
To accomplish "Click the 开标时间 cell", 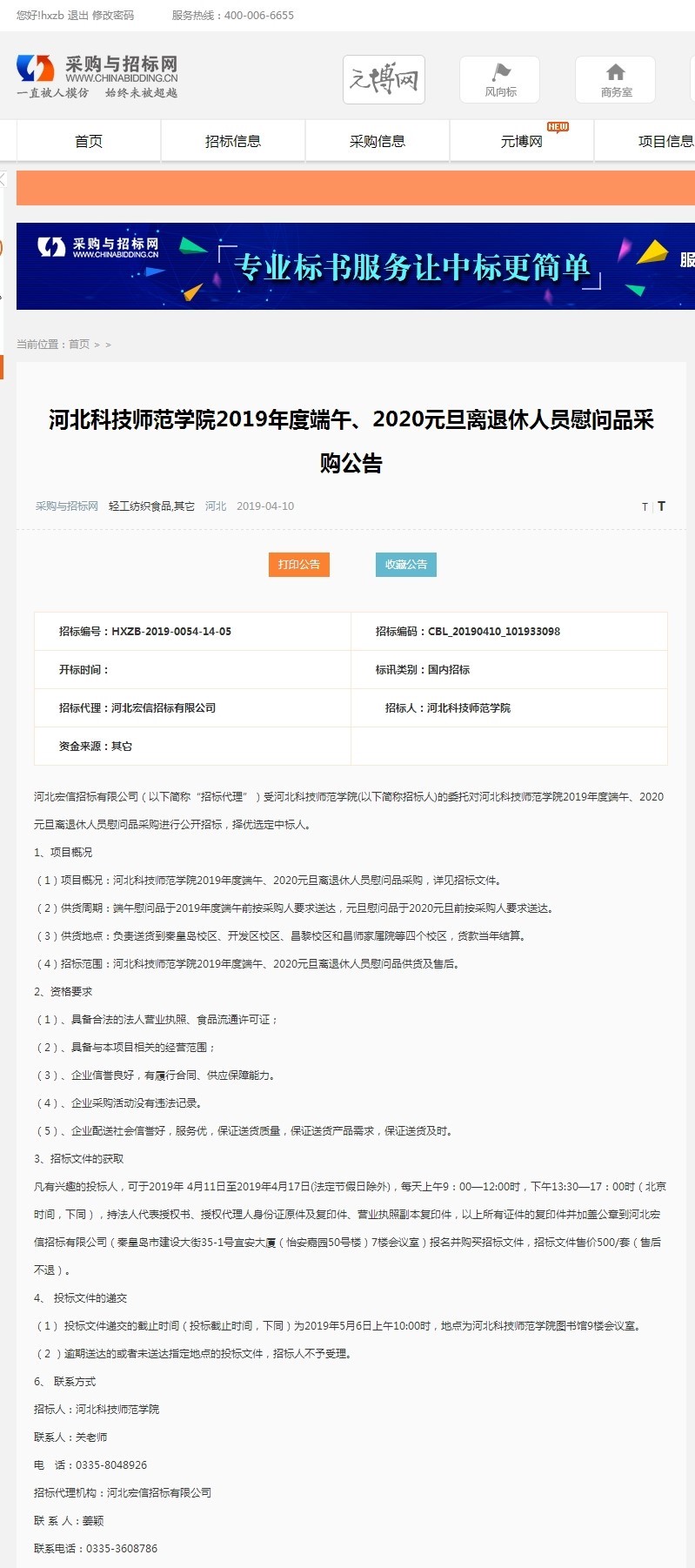I will tap(192, 670).
